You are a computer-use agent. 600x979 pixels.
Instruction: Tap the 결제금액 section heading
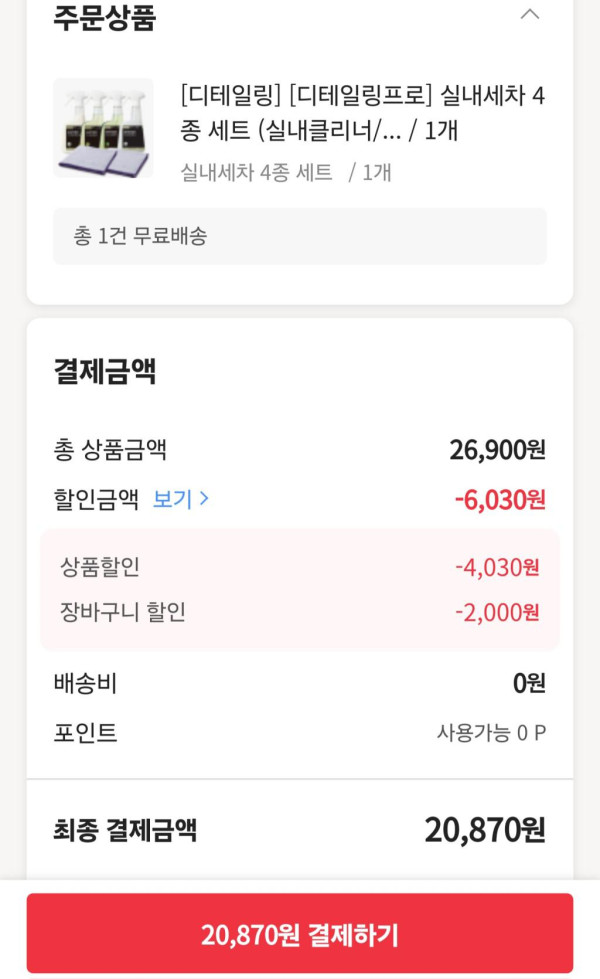pos(105,372)
